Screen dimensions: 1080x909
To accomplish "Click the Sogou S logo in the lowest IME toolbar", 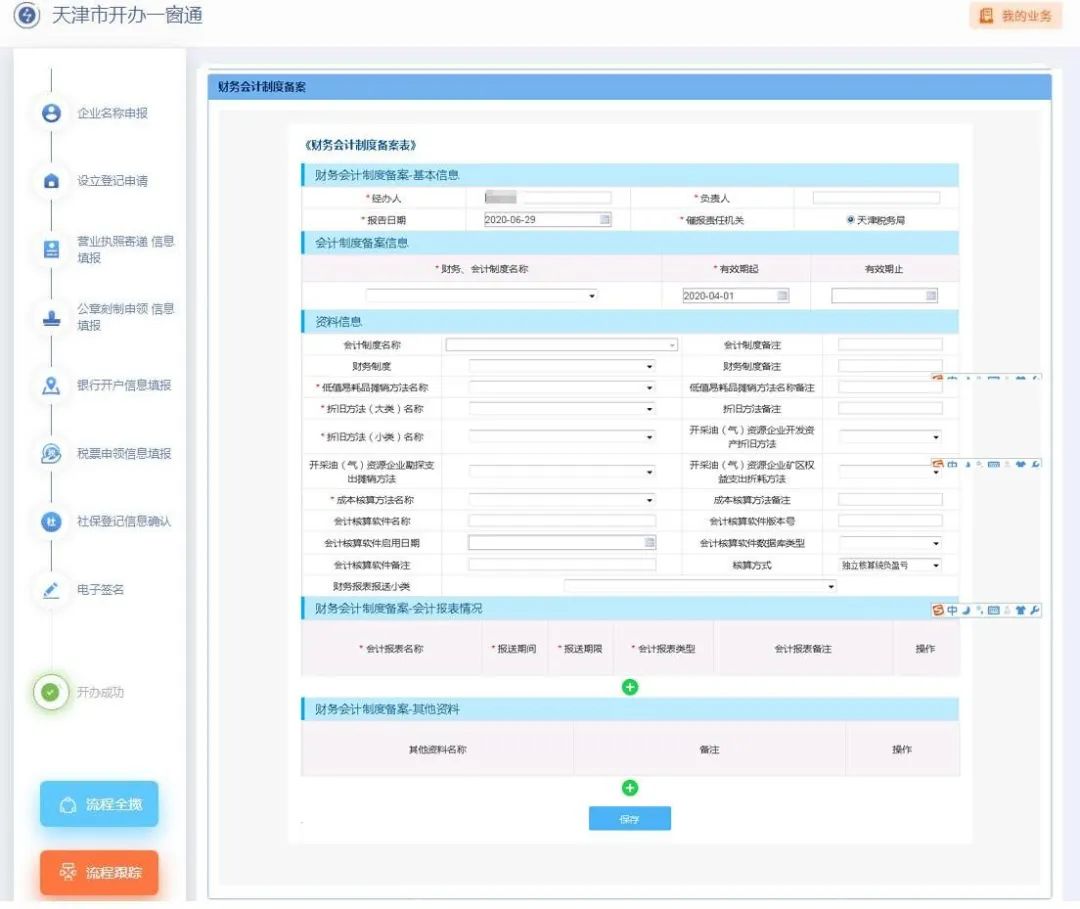I will (937, 610).
